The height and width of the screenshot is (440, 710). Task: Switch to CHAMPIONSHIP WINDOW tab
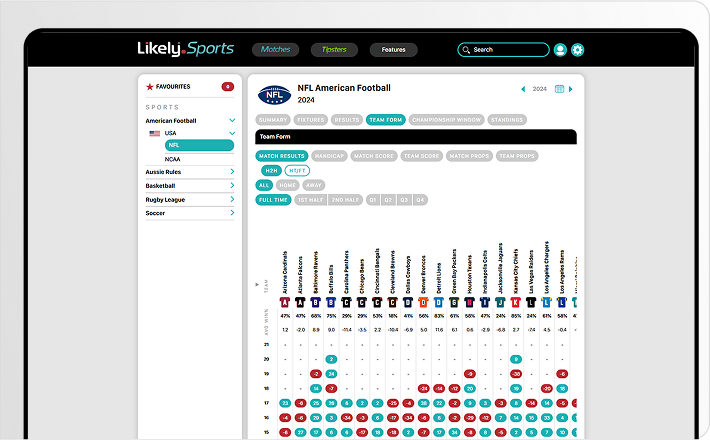click(x=446, y=120)
